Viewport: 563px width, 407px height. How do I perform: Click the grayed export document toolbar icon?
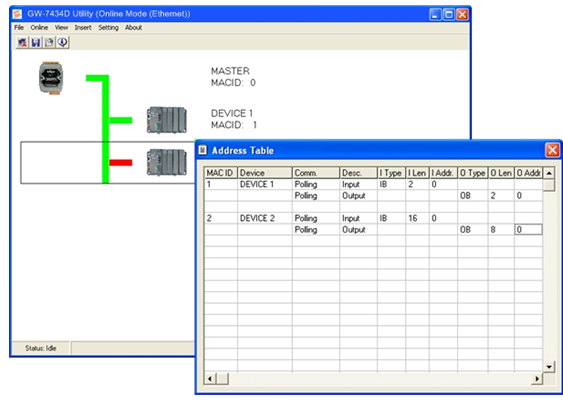(x=49, y=42)
